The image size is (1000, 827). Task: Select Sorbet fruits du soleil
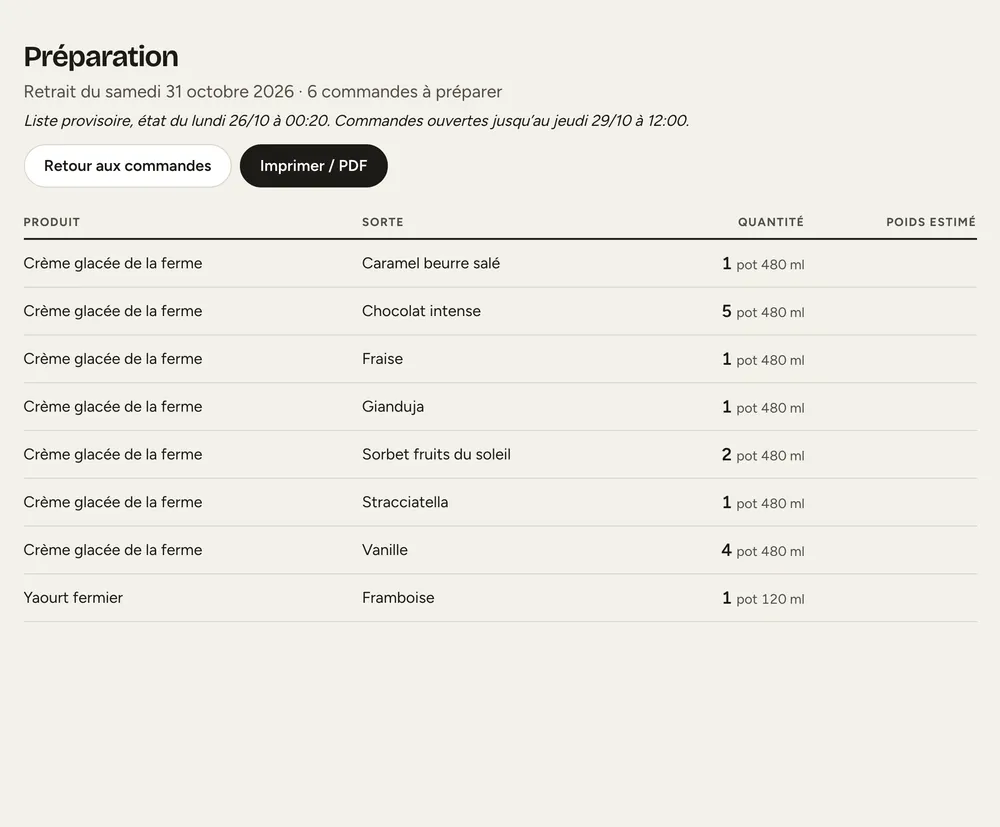click(x=436, y=455)
